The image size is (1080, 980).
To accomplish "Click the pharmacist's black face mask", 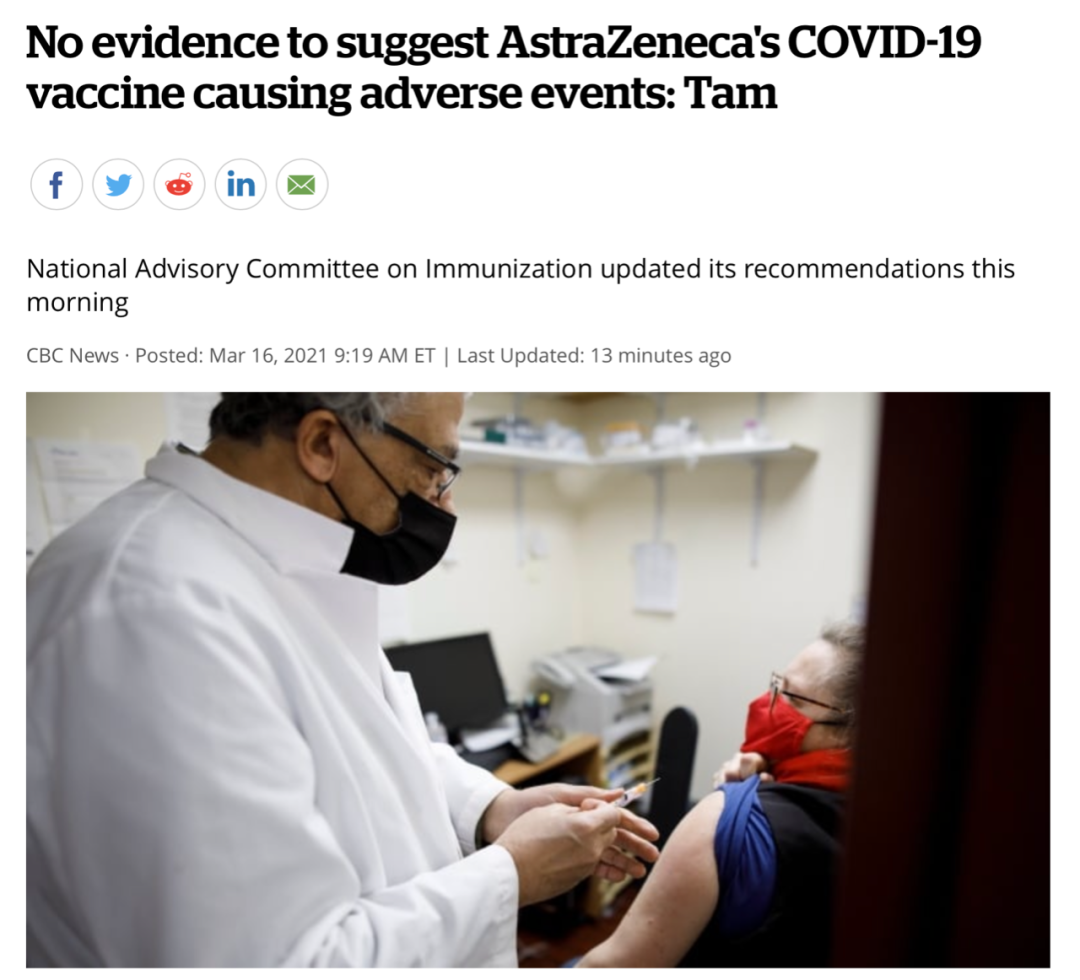I will [x=399, y=534].
